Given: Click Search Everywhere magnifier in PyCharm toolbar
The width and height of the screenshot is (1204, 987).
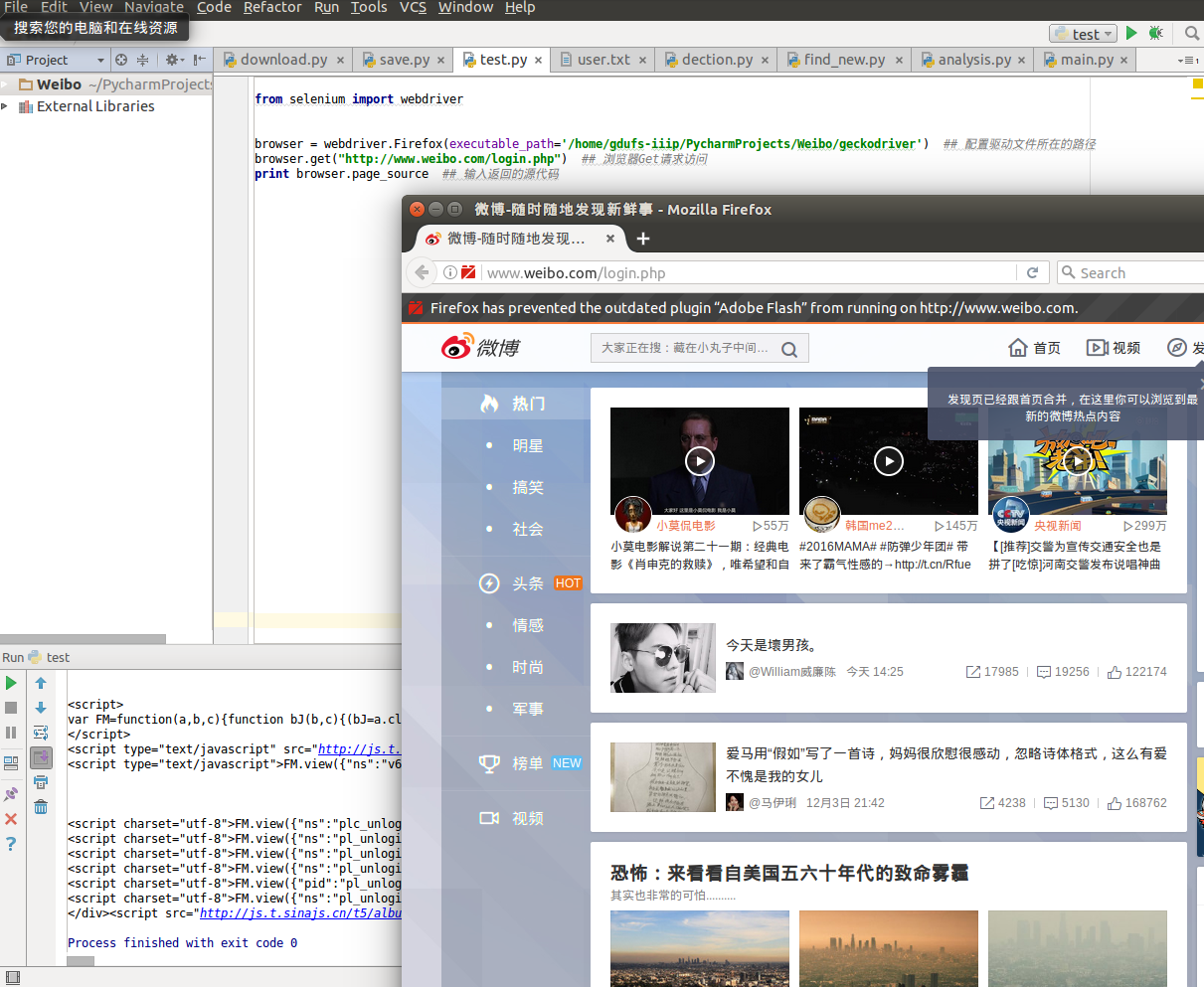Looking at the screenshot, I should [x=1192, y=33].
